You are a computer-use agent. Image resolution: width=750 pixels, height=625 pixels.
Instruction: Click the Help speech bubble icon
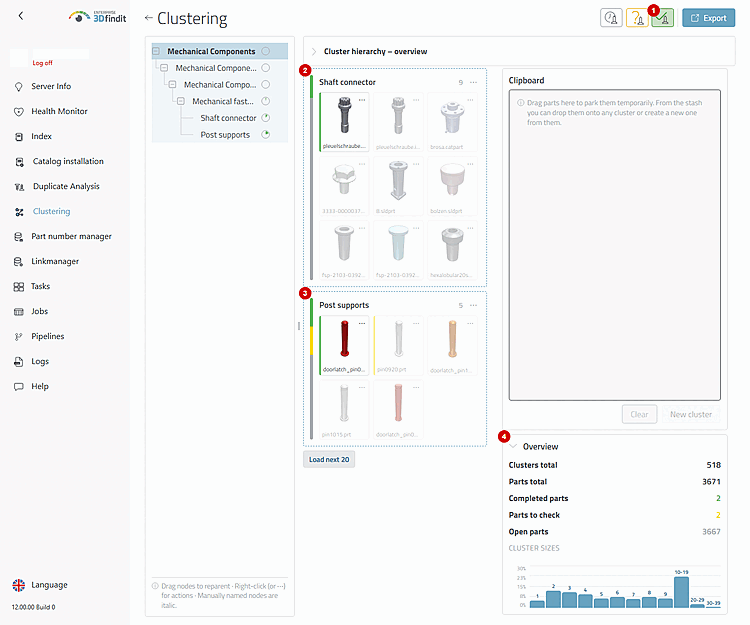pyautogui.click(x=19, y=386)
